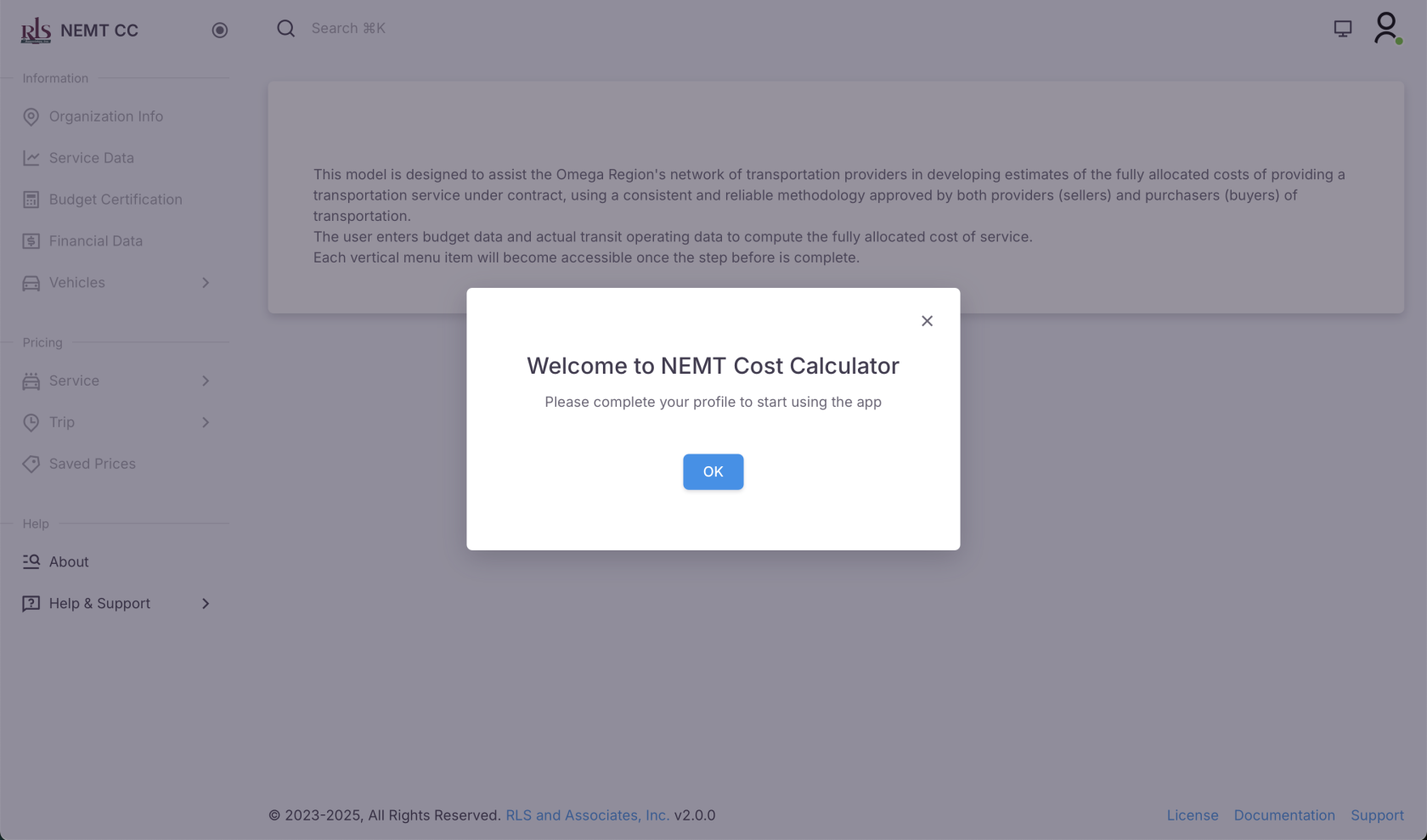Expand the Vehicles menu
This screenshot has width=1427, height=840.
tap(206, 283)
